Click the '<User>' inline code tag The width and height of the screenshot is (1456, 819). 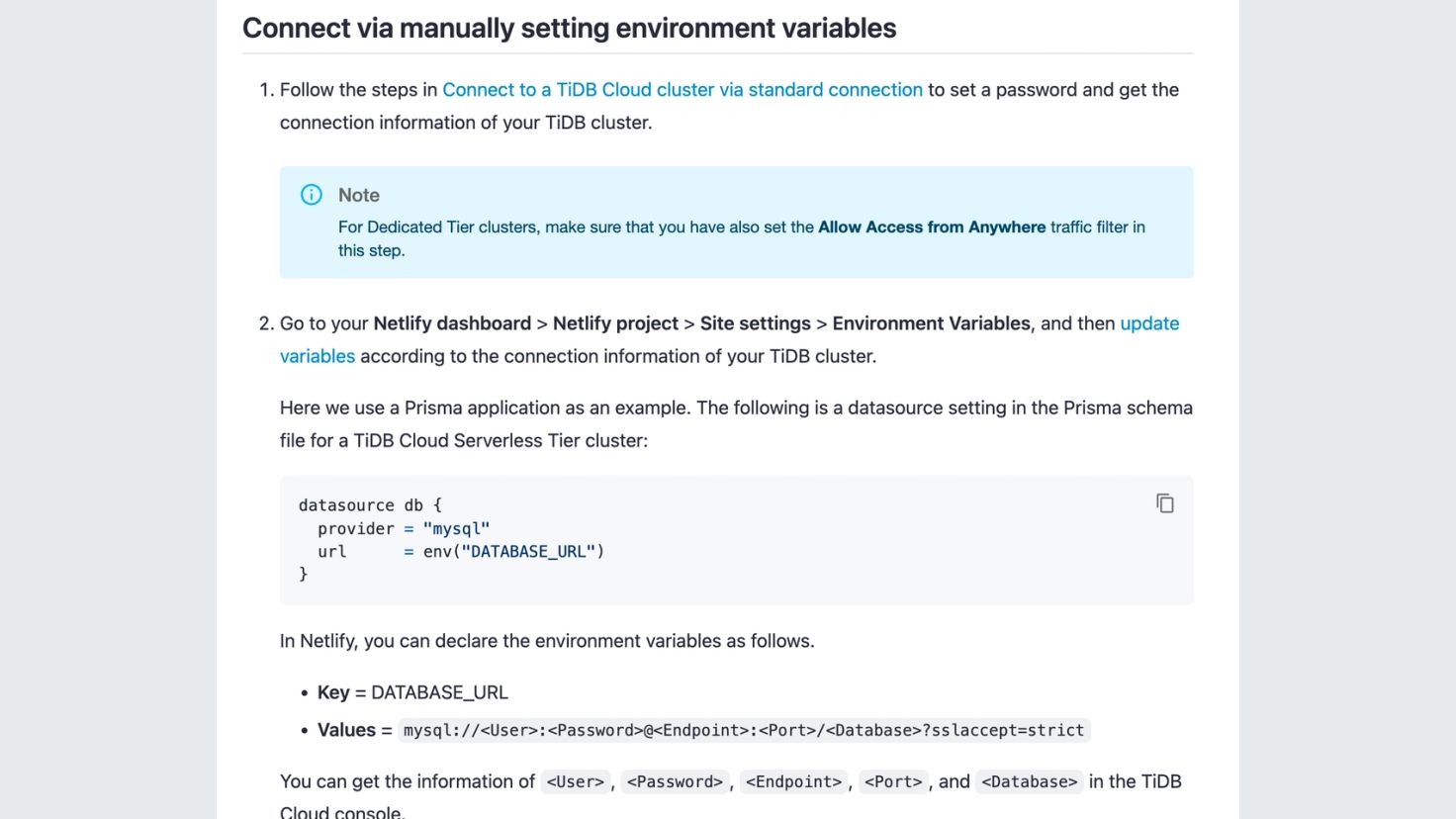tap(575, 782)
